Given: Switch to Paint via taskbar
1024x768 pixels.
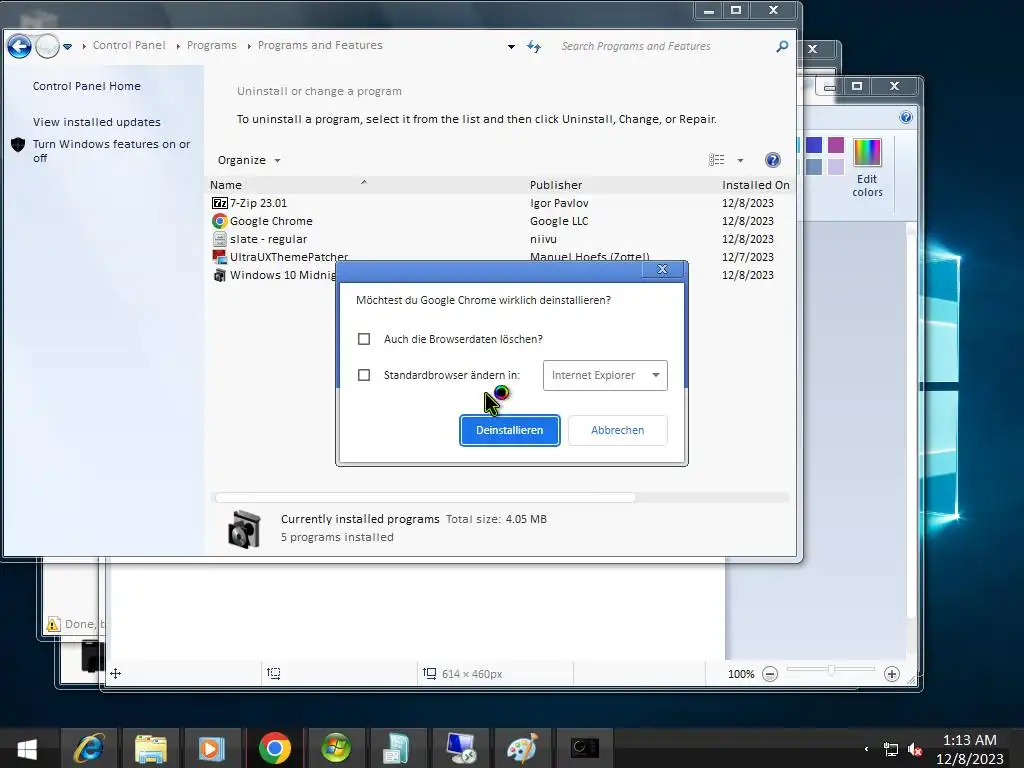Looking at the screenshot, I should click(522, 748).
